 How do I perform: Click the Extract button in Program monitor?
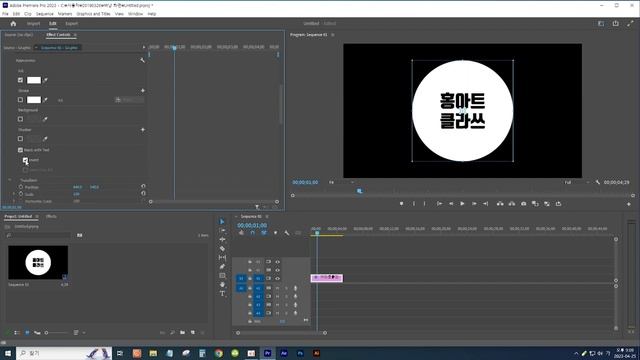pos(512,204)
